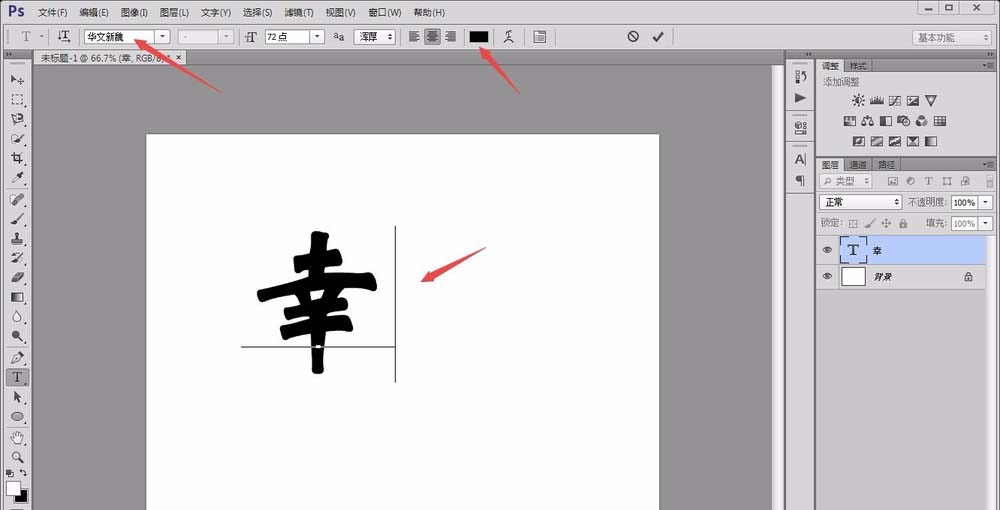
Task: Select the Path Selection tool
Action: point(17,397)
